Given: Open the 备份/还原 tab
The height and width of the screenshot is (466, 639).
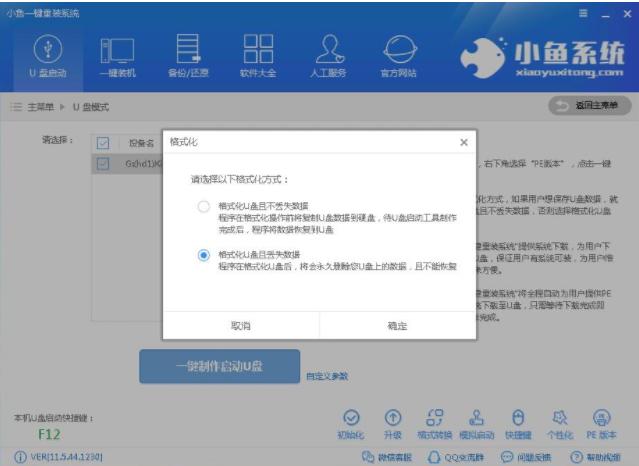Looking at the screenshot, I should [x=188, y=57].
